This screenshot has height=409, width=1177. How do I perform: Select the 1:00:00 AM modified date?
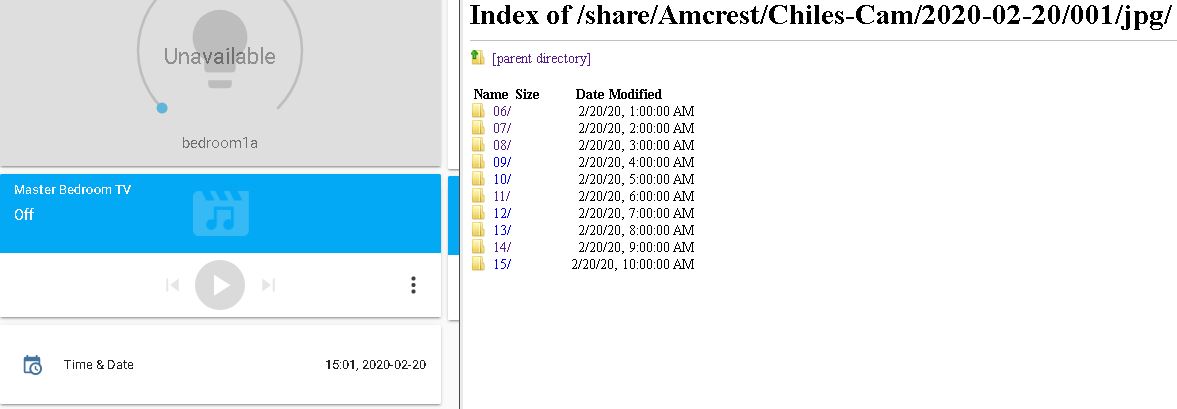point(636,111)
